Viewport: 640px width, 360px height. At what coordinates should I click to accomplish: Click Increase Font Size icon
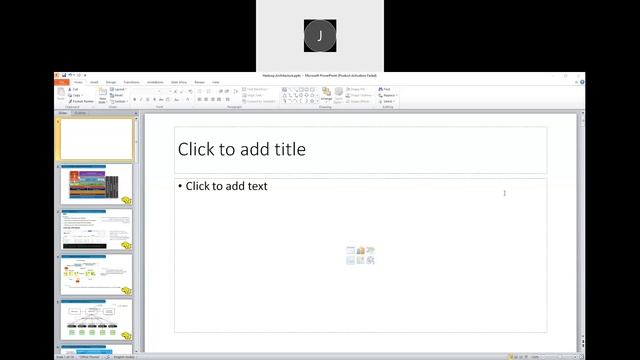click(176, 91)
